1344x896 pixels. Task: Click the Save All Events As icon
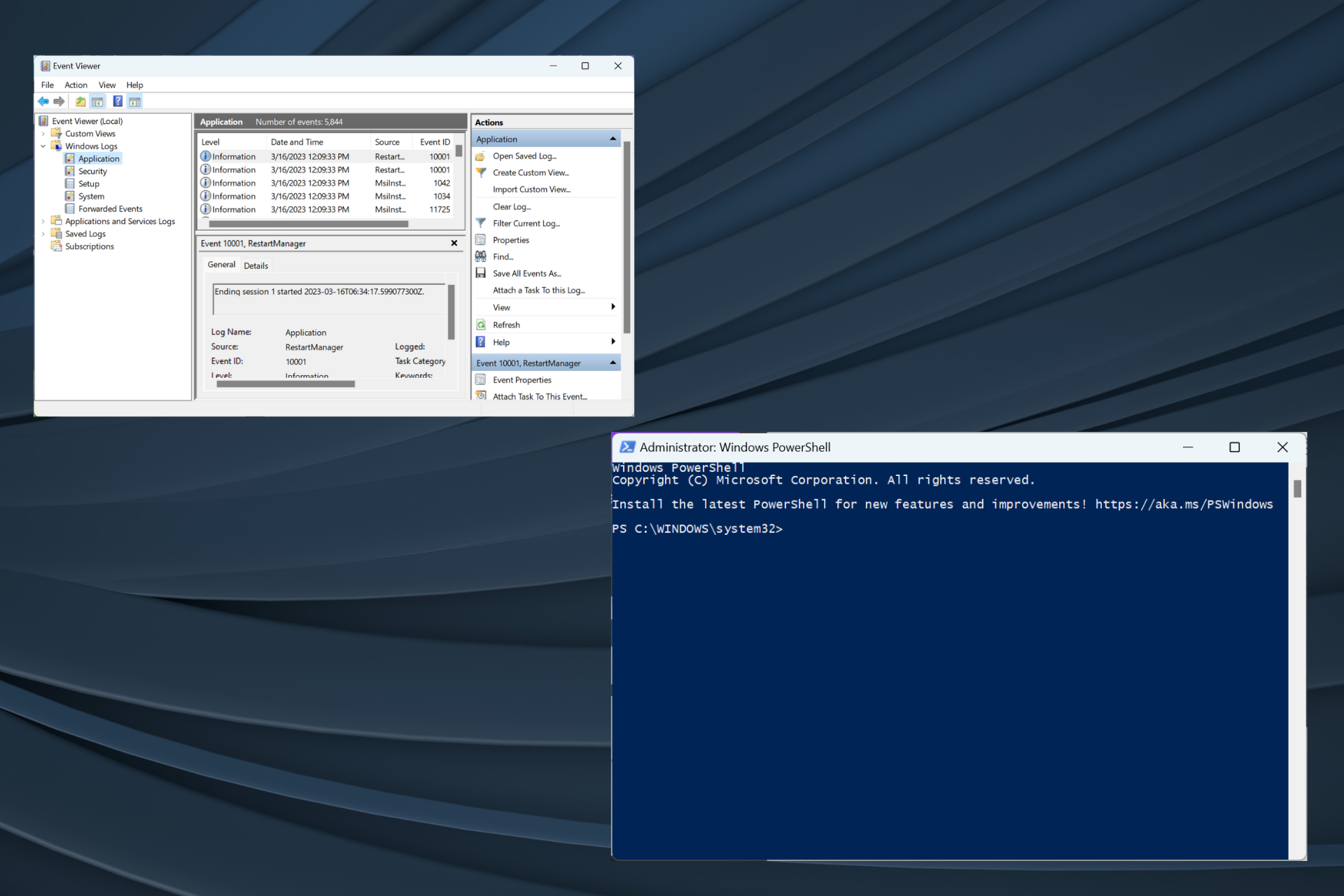[481, 274]
